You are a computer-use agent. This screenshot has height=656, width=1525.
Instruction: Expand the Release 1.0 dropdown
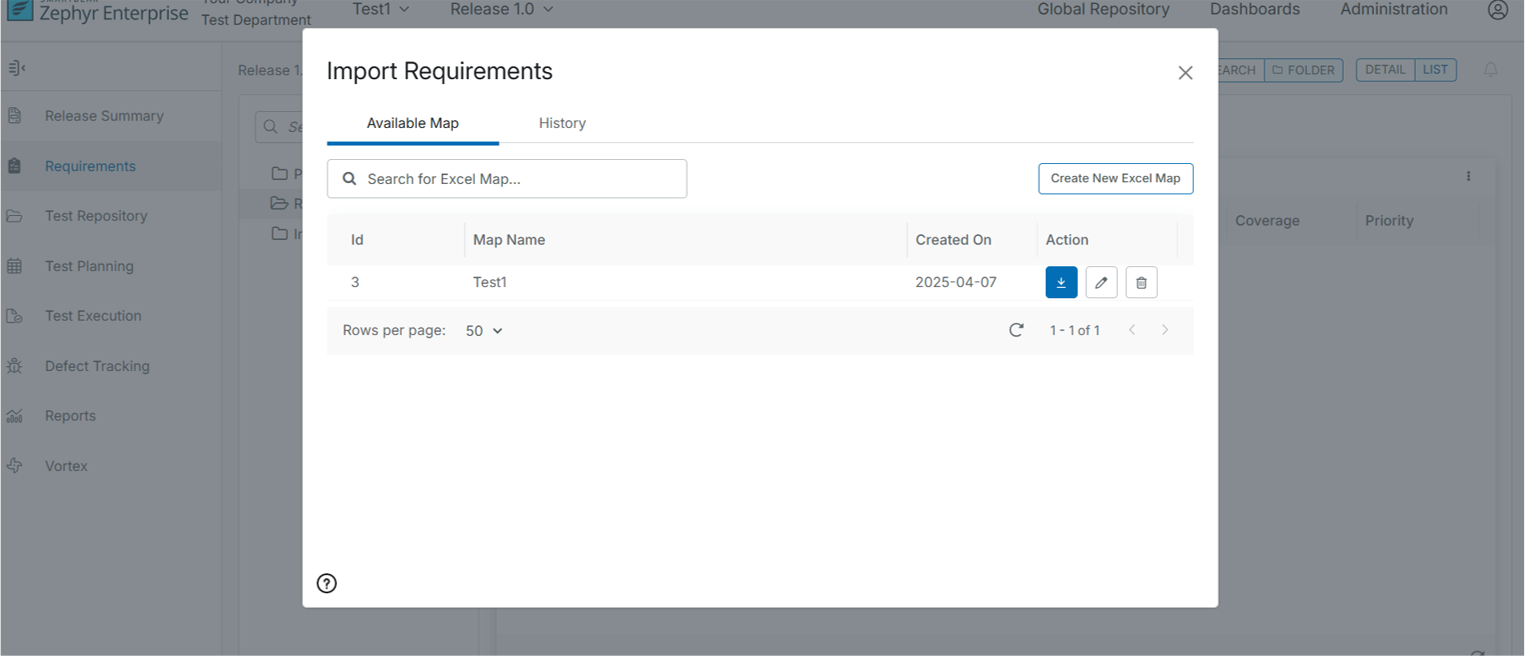(501, 9)
